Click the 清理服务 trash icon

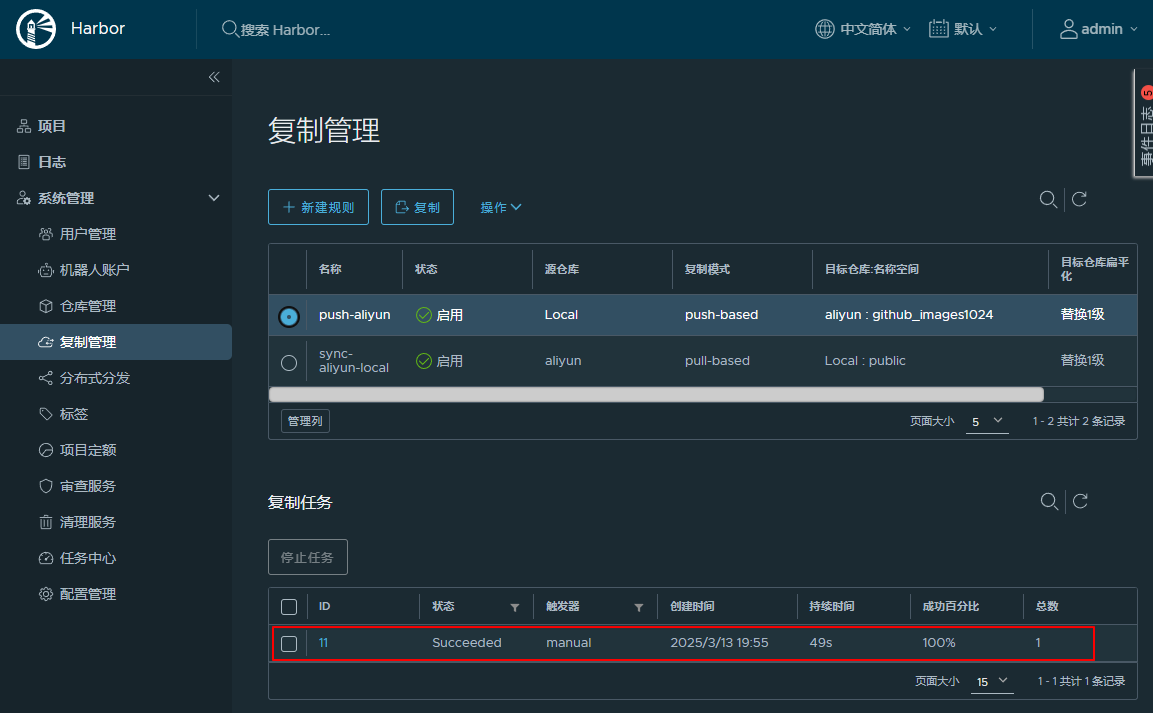[46, 523]
